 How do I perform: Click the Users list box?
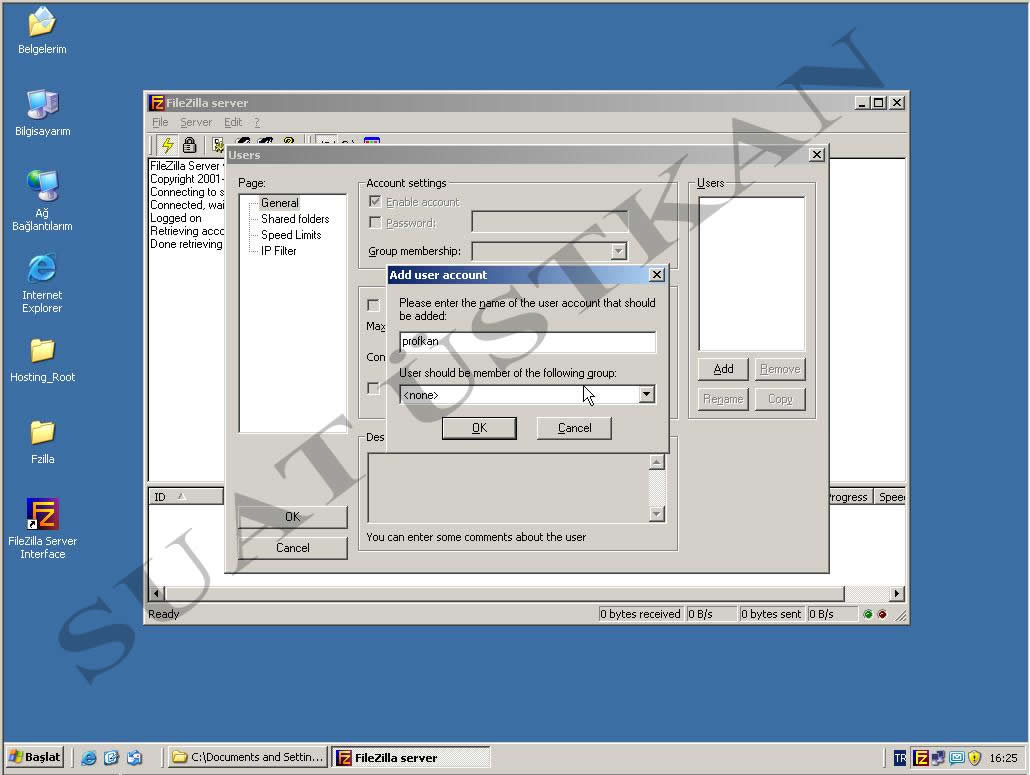click(751, 274)
